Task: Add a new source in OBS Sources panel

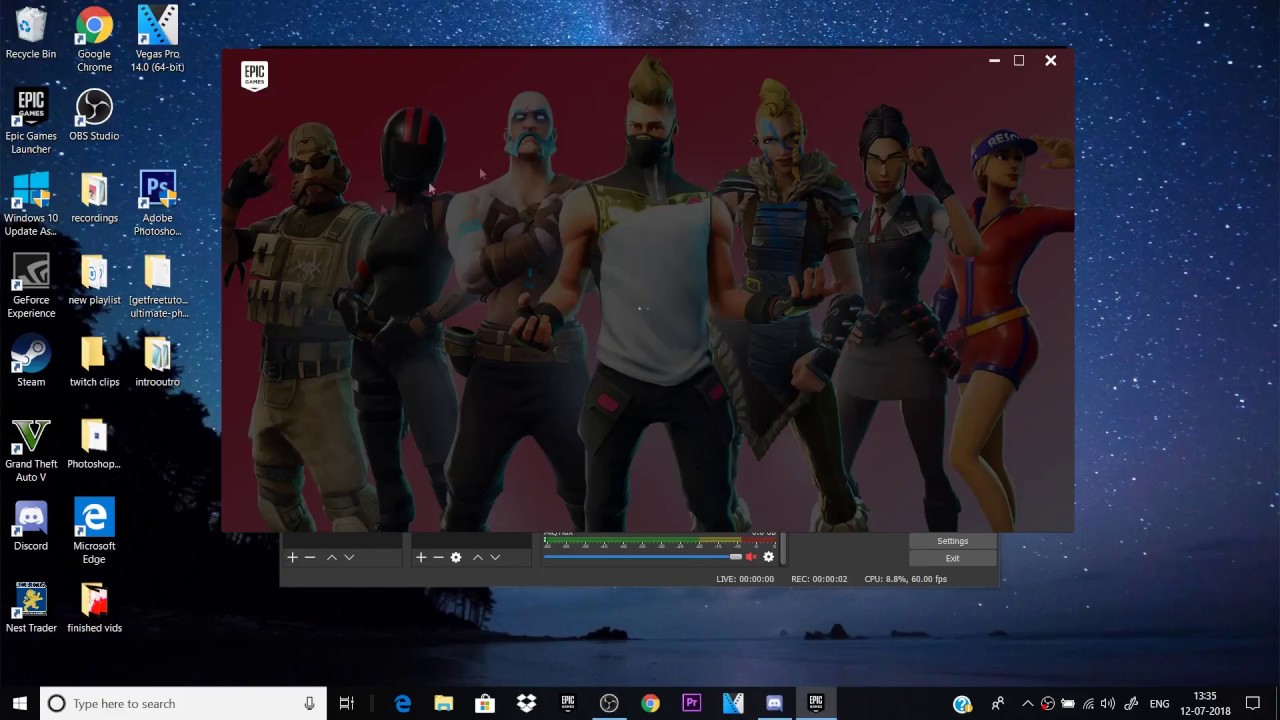Action: pyautogui.click(x=421, y=557)
